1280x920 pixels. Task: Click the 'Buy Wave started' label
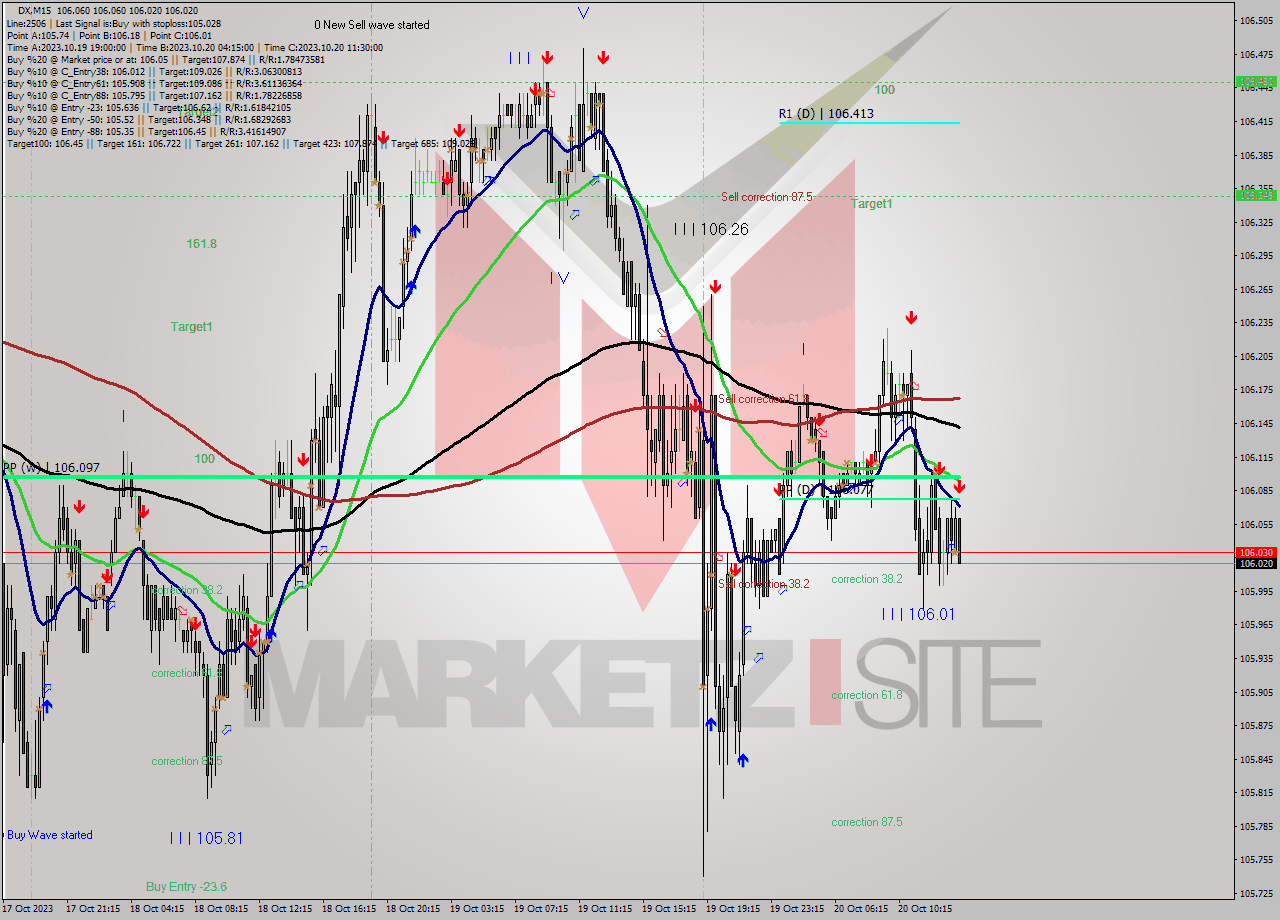(50, 835)
